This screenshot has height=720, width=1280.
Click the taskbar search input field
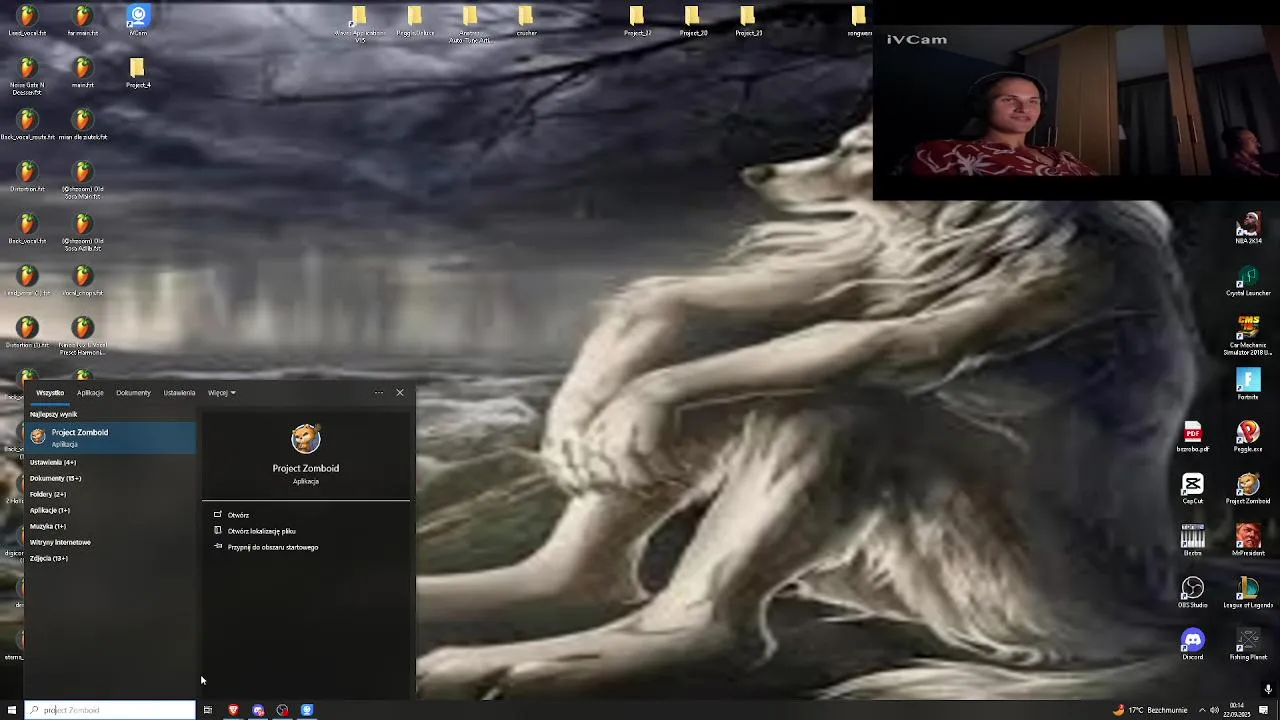coord(110,710)
